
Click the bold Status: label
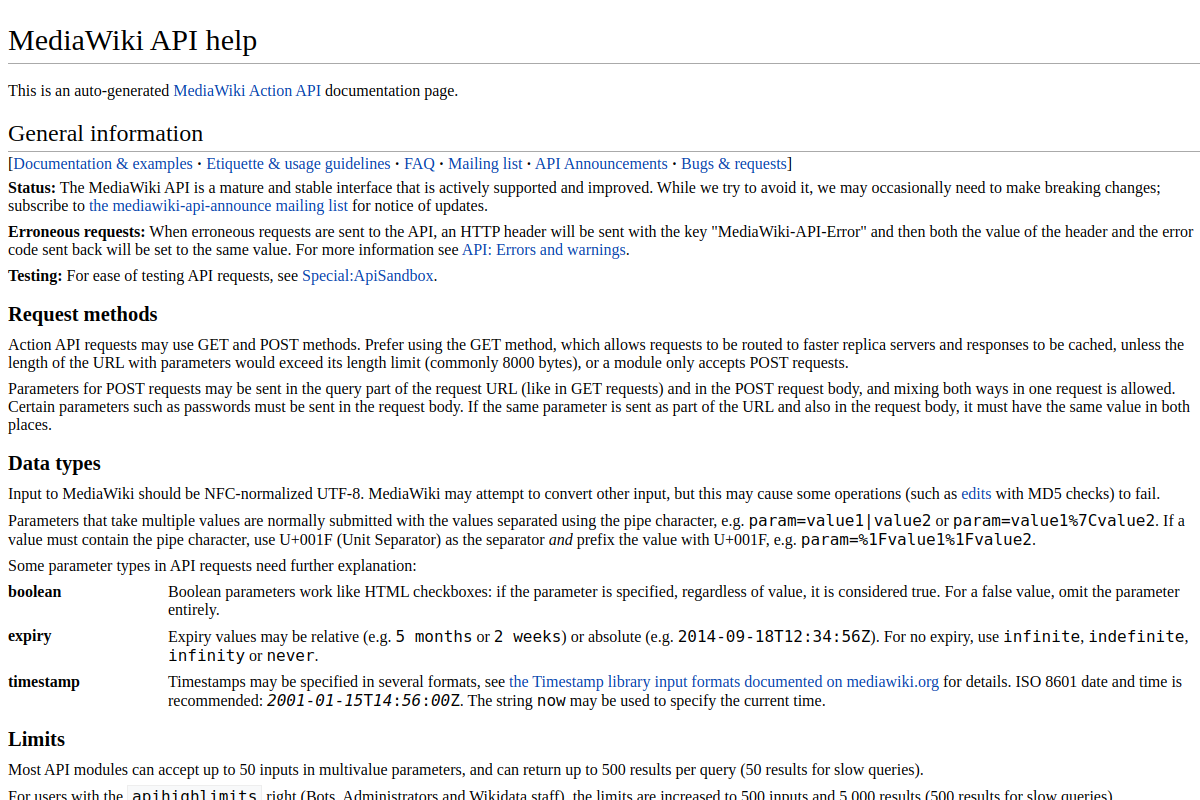32,187
